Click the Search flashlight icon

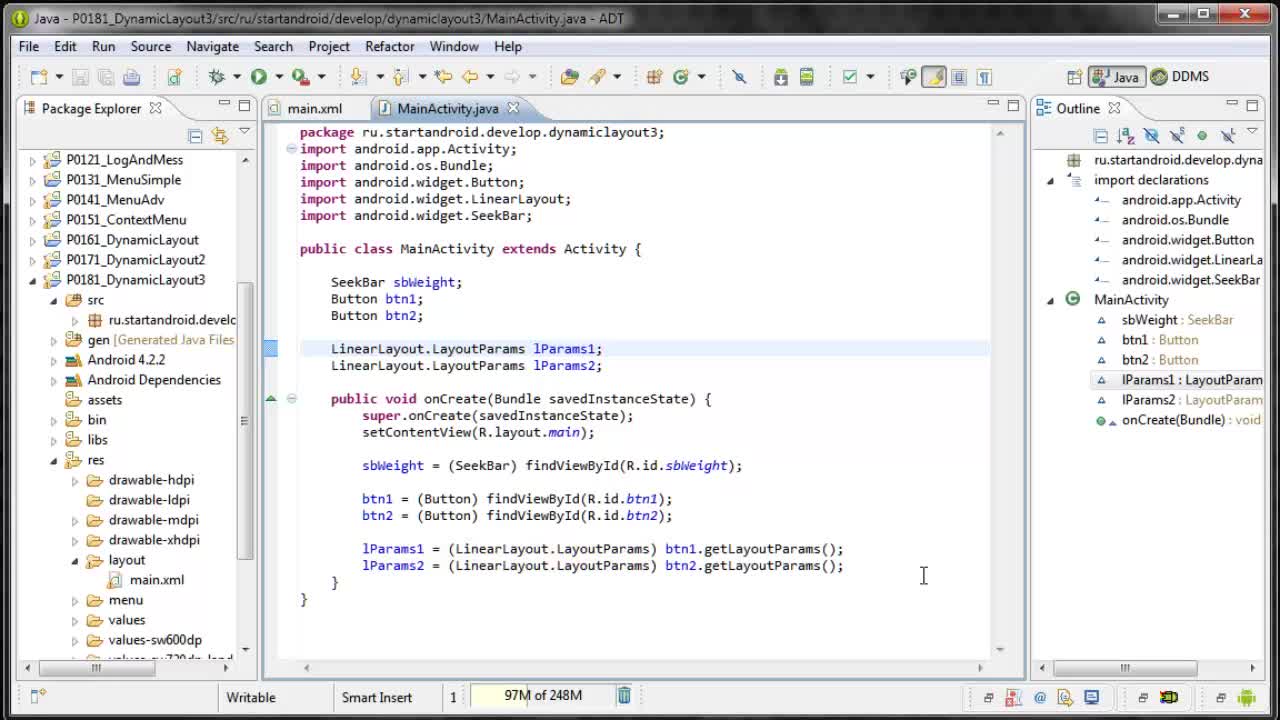[x=595, y=77]
